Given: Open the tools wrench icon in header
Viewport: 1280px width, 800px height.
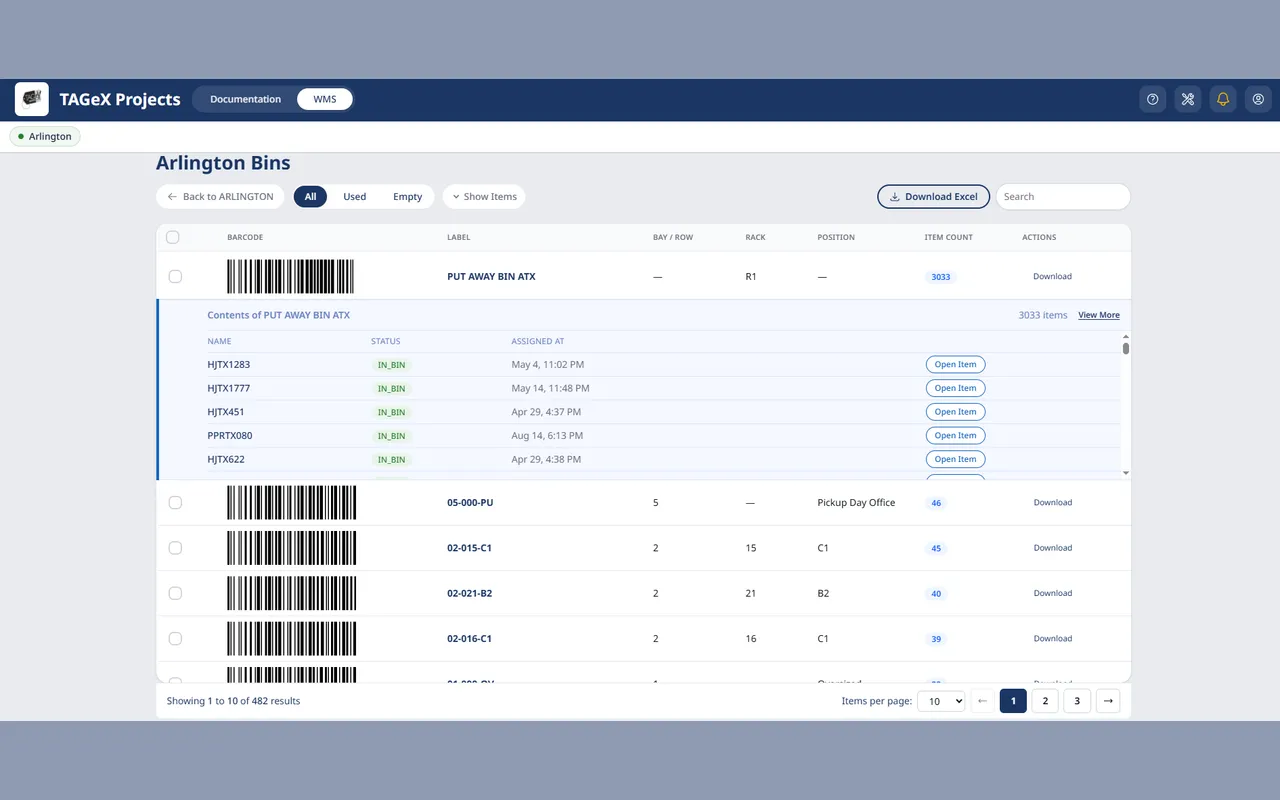Looking at the screenshot, I should tap(1188, 99).
